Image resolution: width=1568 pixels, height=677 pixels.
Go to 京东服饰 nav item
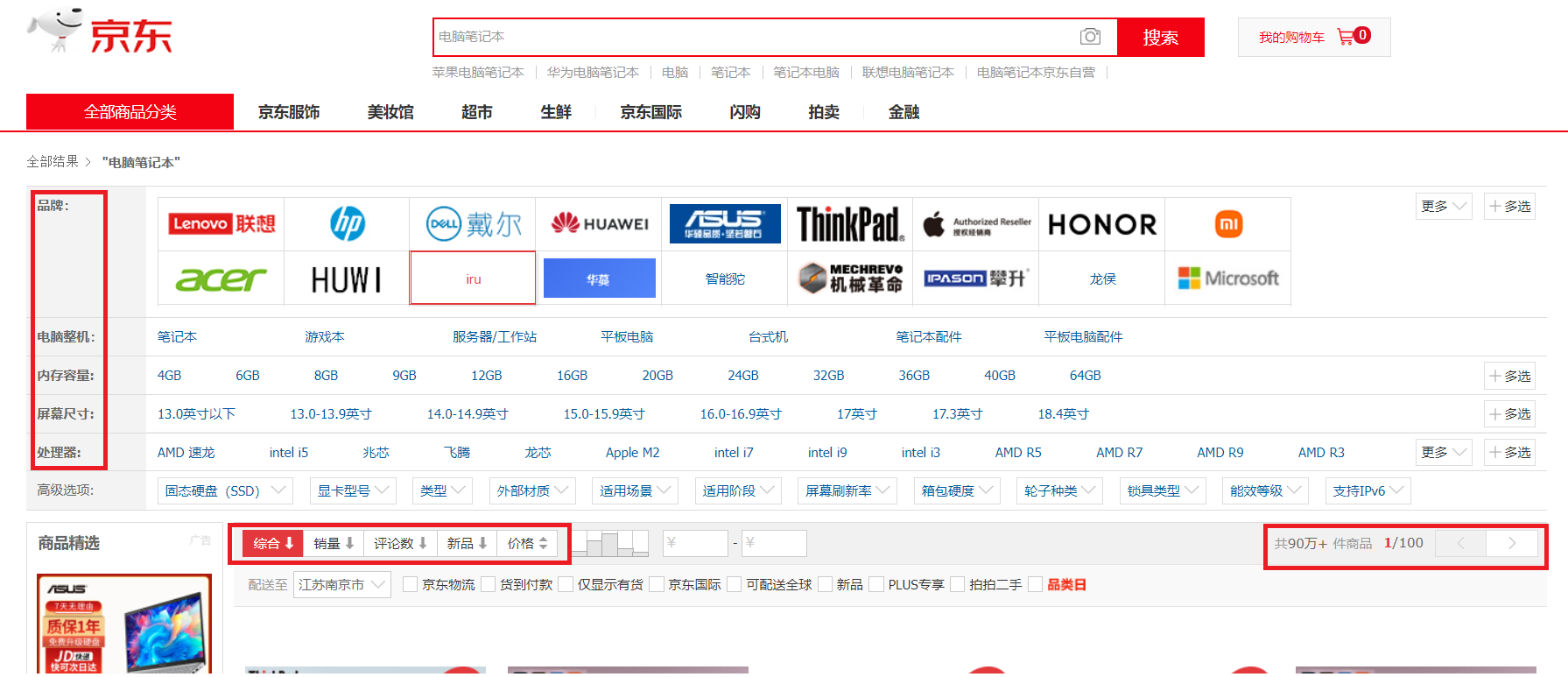289,112
